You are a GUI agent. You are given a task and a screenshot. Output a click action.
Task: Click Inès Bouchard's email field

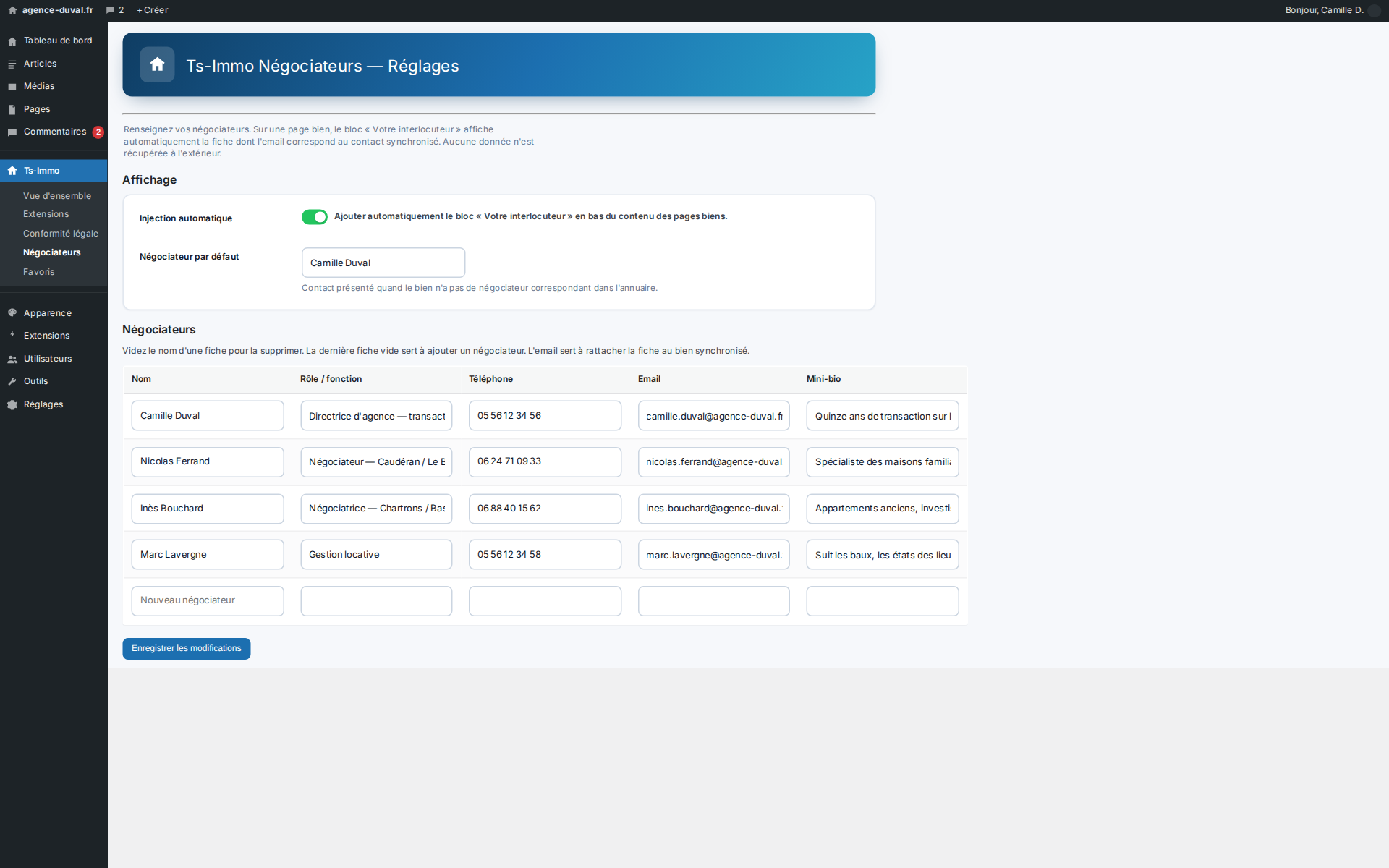(x=714, y=509)
